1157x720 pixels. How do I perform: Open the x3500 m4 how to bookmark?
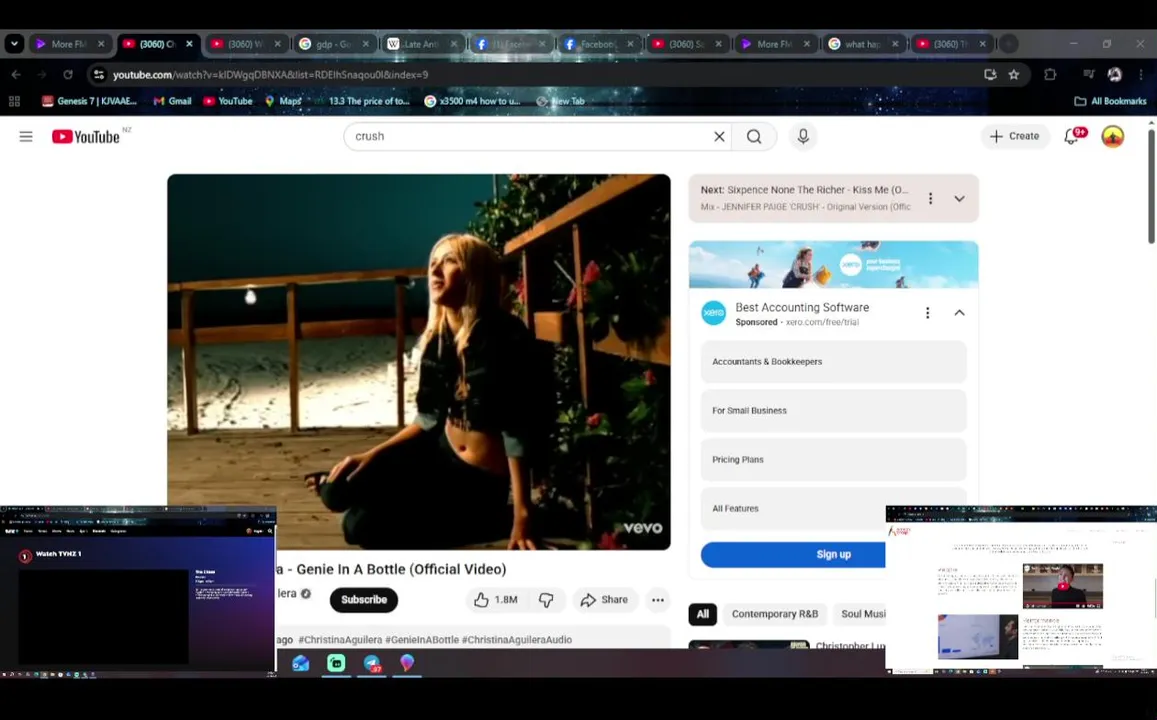(x=472, y=101)
